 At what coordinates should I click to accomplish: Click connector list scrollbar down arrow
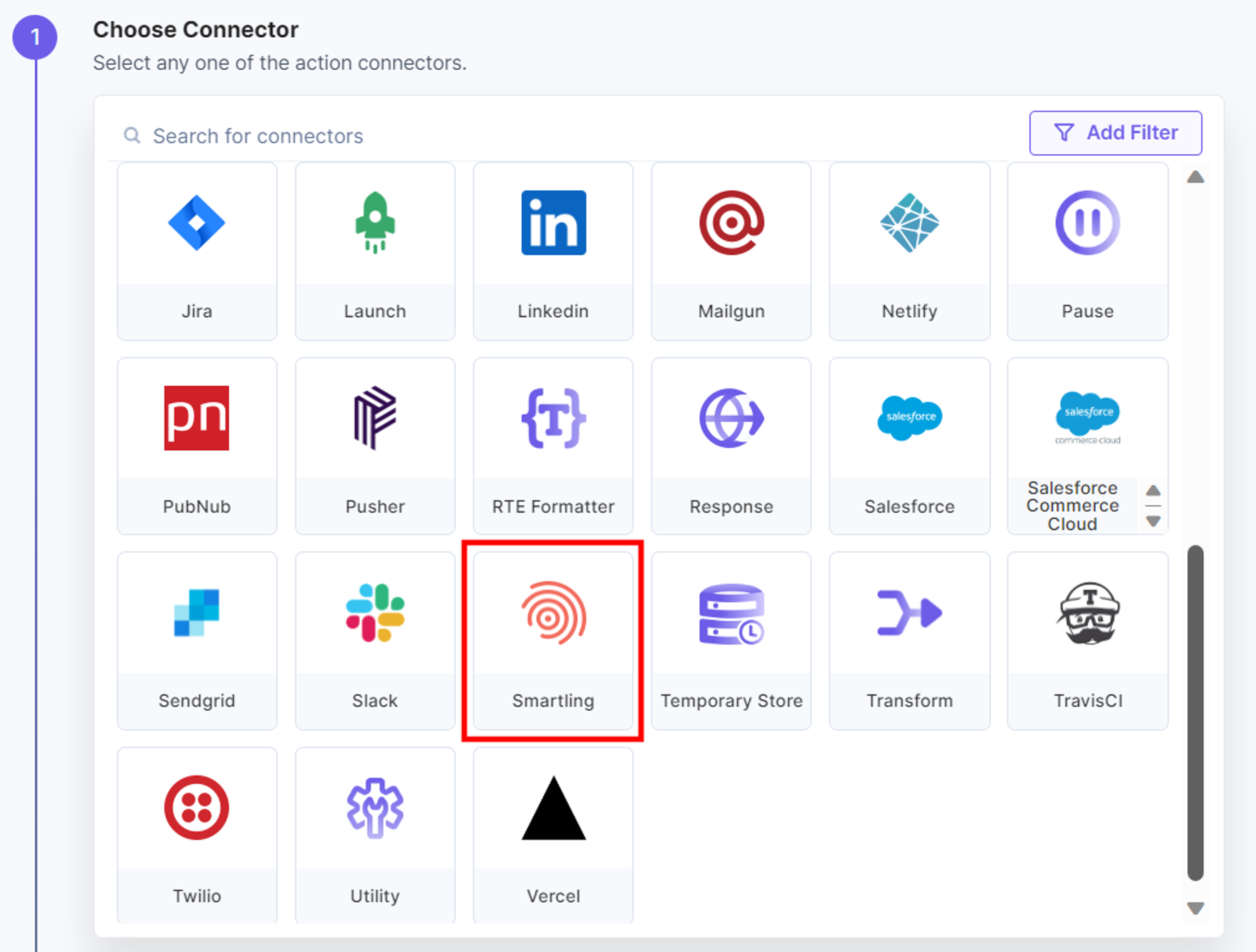tap(1195, 908)
